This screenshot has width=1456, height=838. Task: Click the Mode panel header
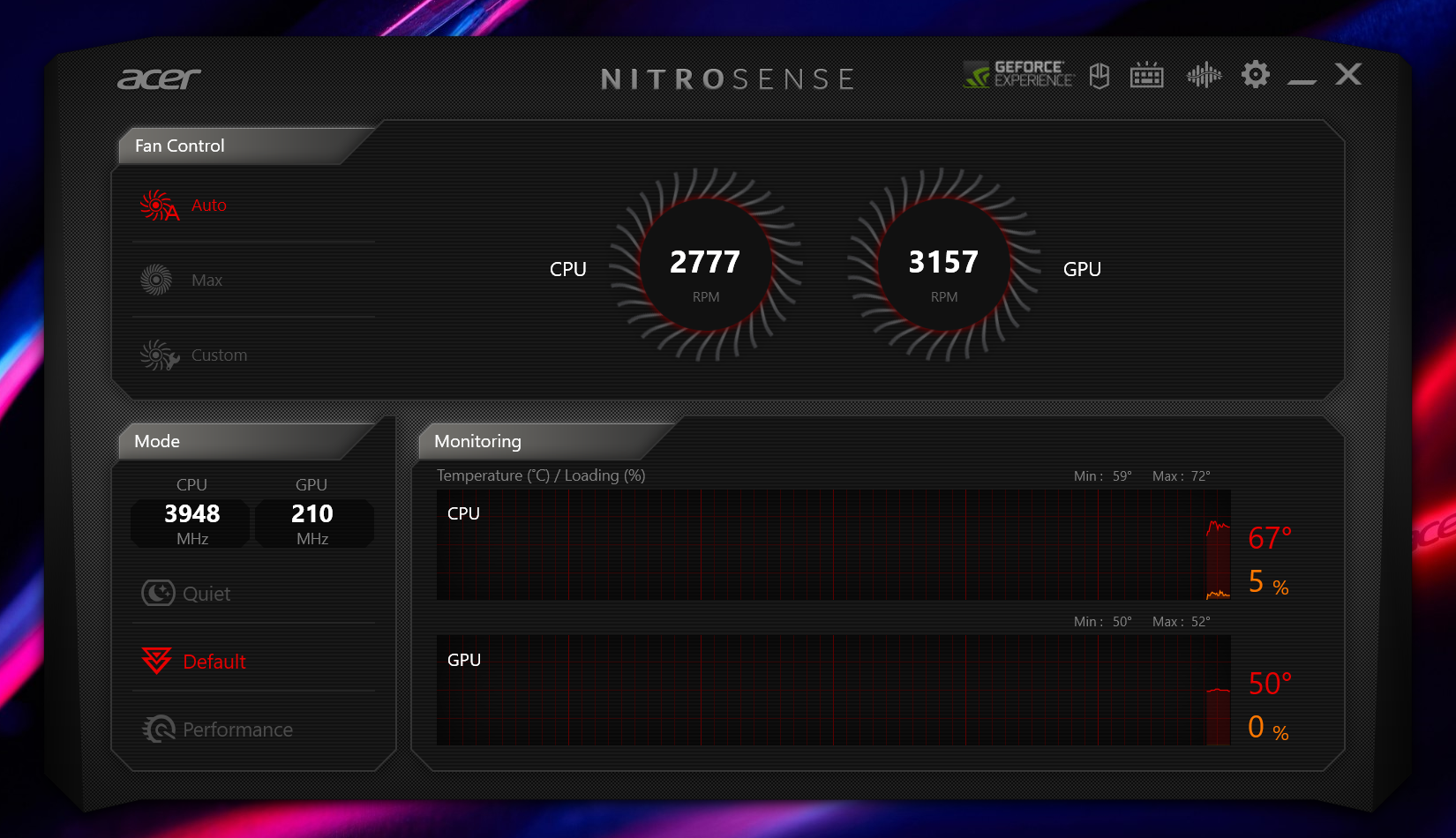click(x=157, y=442)
